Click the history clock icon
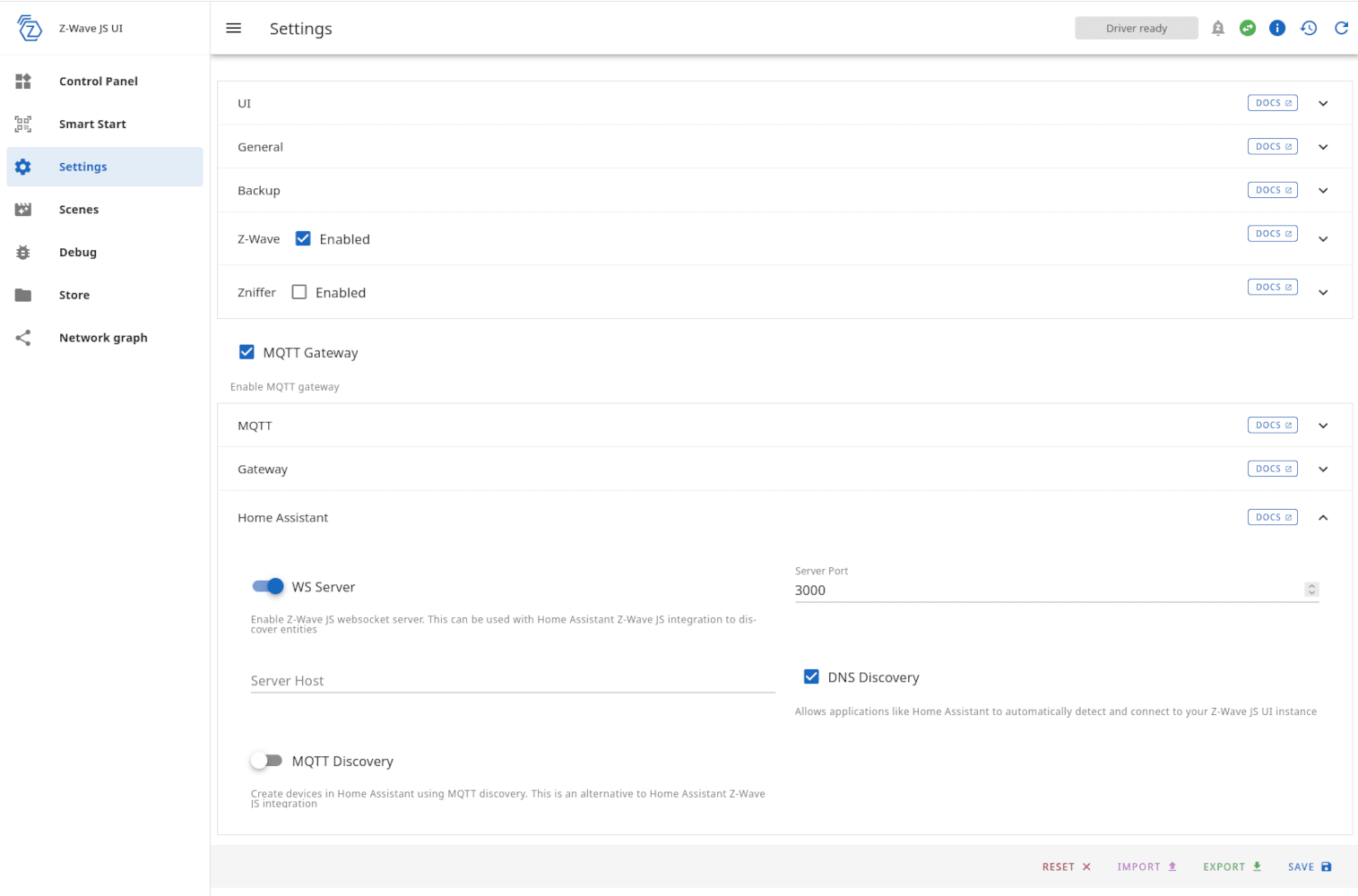Screen dimensions: 1358x896 [x=1309, y=29]
